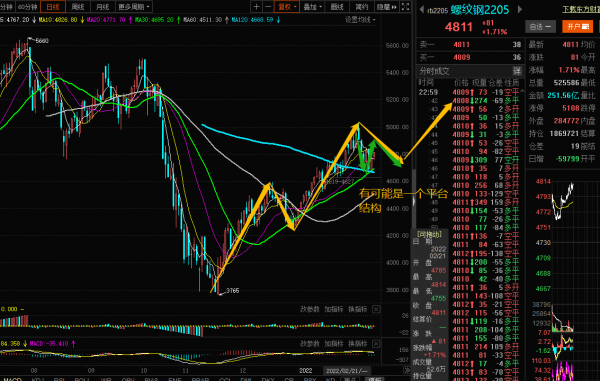Click 换指标 on volume sub-panel
Viewport: 600px width, 381px height.
click(x=358, y=309)
